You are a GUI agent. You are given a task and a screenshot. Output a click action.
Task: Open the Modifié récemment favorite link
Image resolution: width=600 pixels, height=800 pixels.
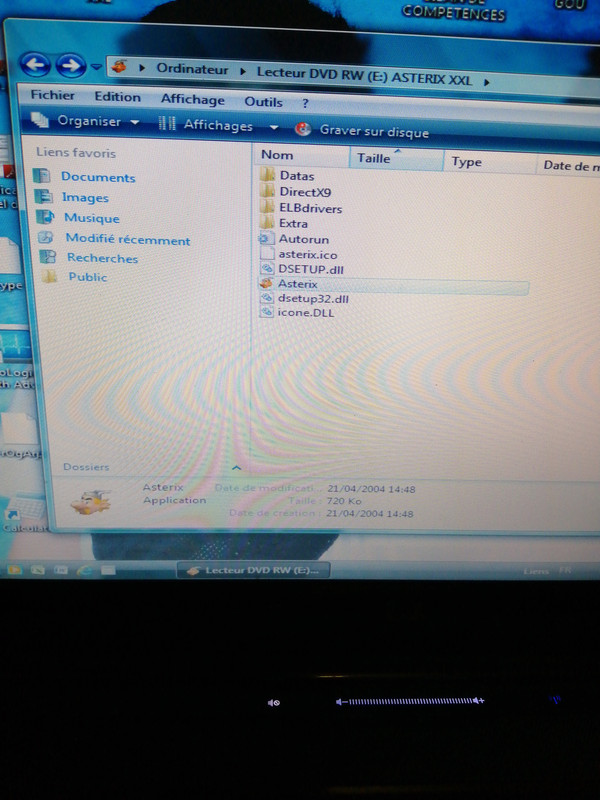pyautogui.click(x=128, y=239)
